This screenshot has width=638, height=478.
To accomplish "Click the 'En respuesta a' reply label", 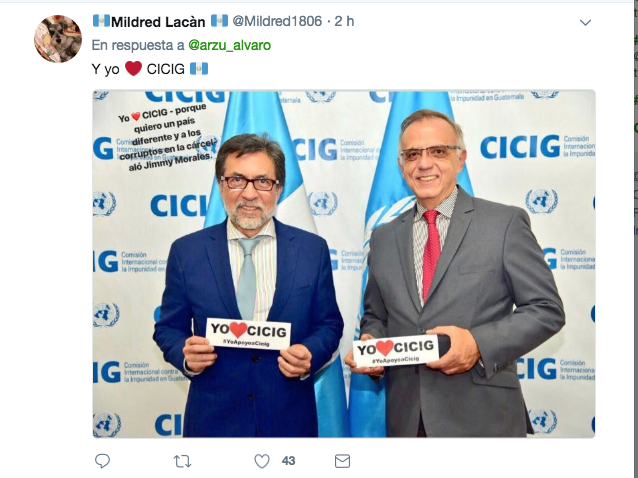I will click(x=138, y=45).
